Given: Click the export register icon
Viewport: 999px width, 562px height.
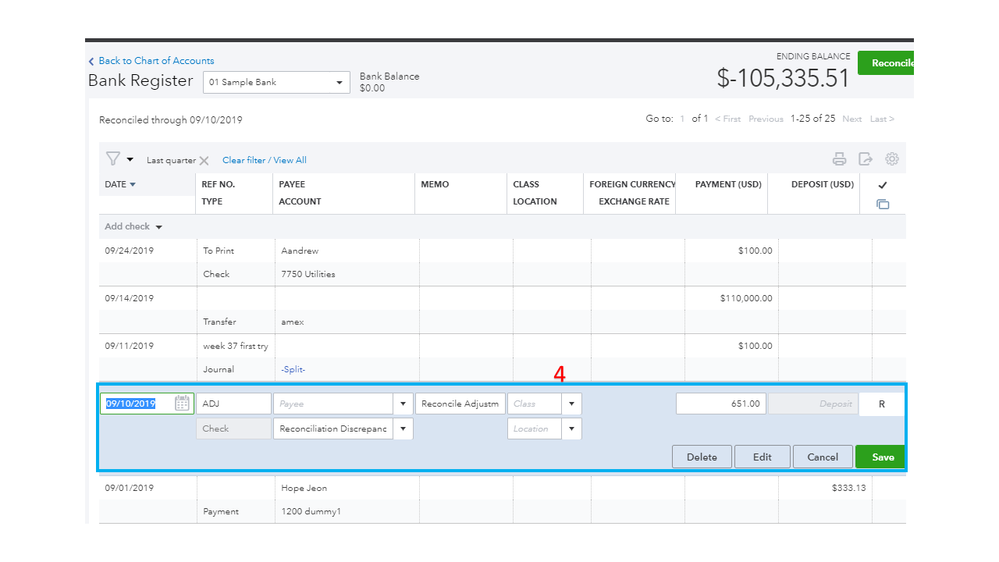Looking at the screenshot, I should (x=866, y=159).
